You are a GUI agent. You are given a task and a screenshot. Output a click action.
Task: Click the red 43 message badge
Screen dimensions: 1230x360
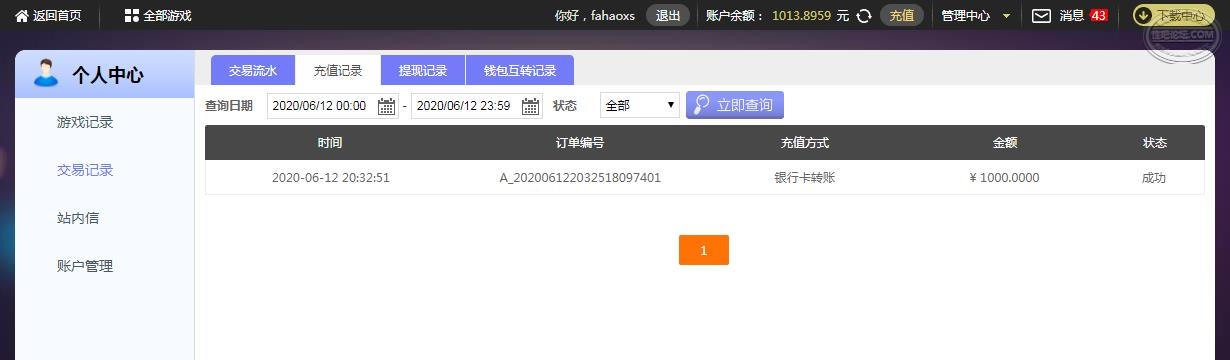point(1098,16)
